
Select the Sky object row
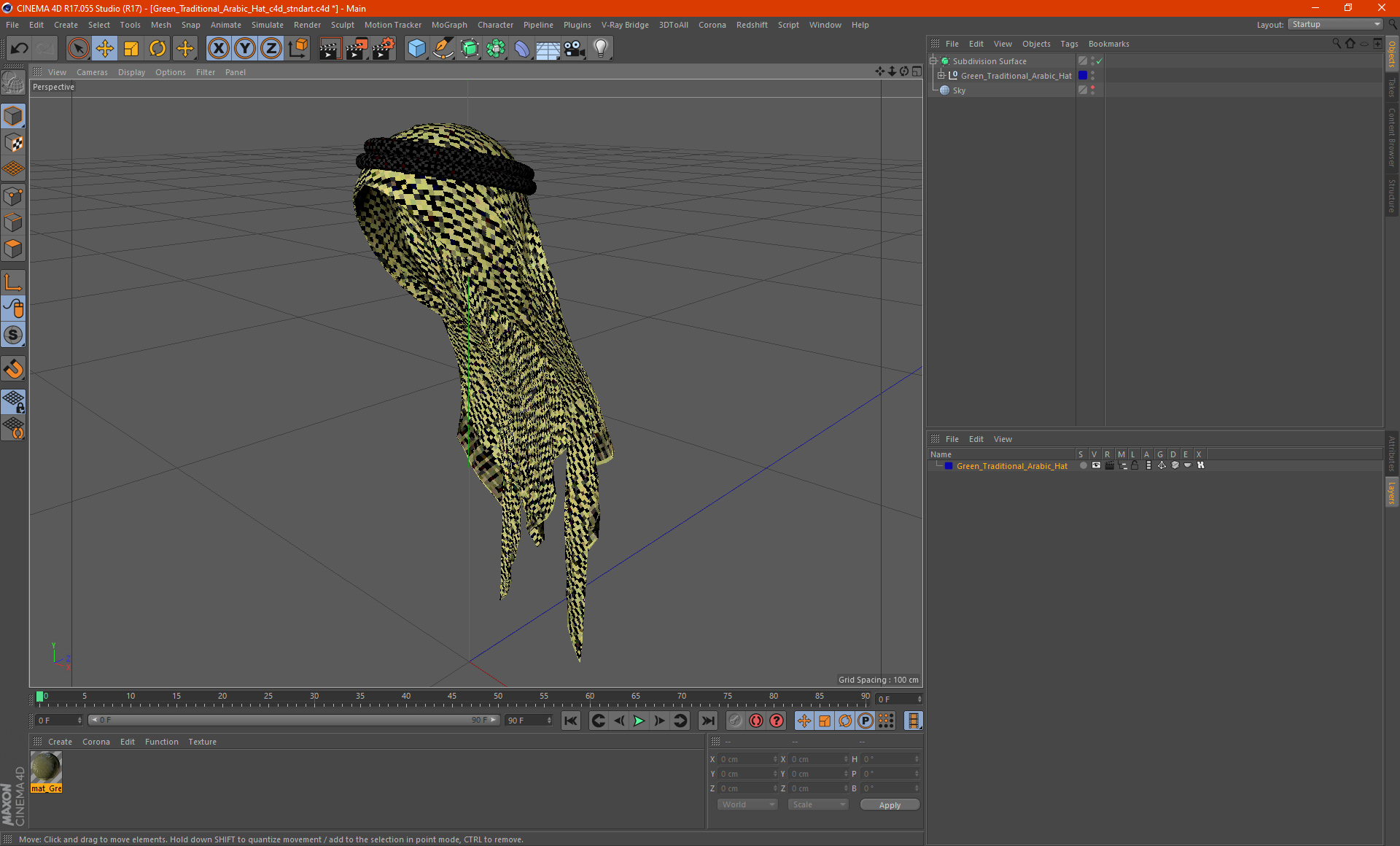(x=1002, y=90)
